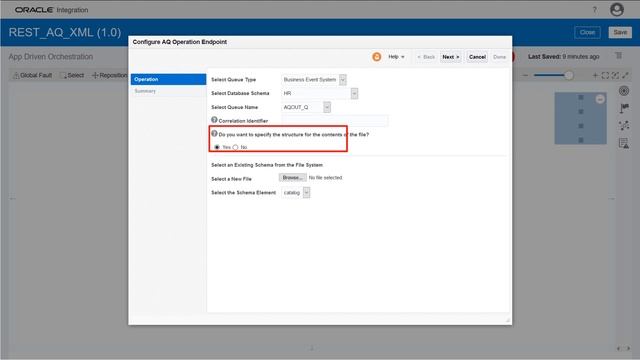Click the orange refresh icon in dialog toolbar
Viewport: 640px width, 360px height.
point(377,57)
